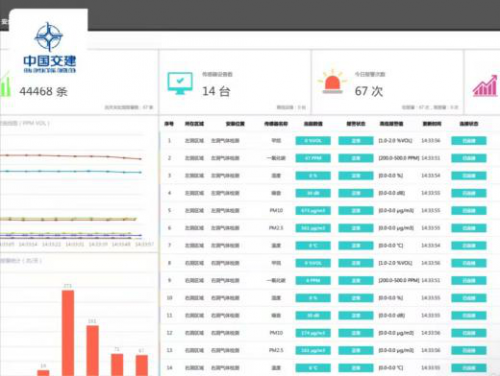Click the red alarm siren icon
The height and width of the screenshot is (376, 500).
(332, 82)
